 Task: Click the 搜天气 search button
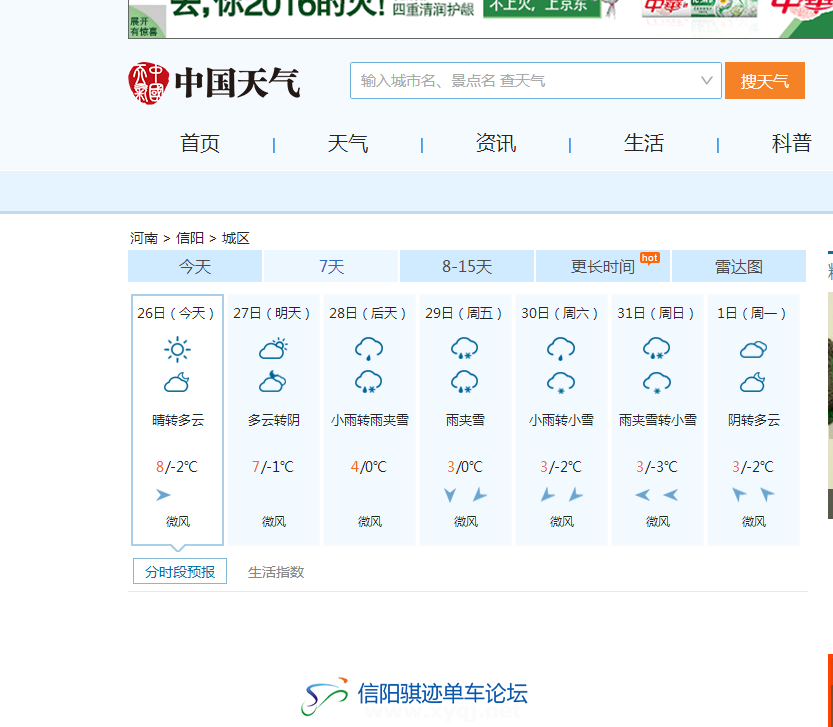click(764, 81)
